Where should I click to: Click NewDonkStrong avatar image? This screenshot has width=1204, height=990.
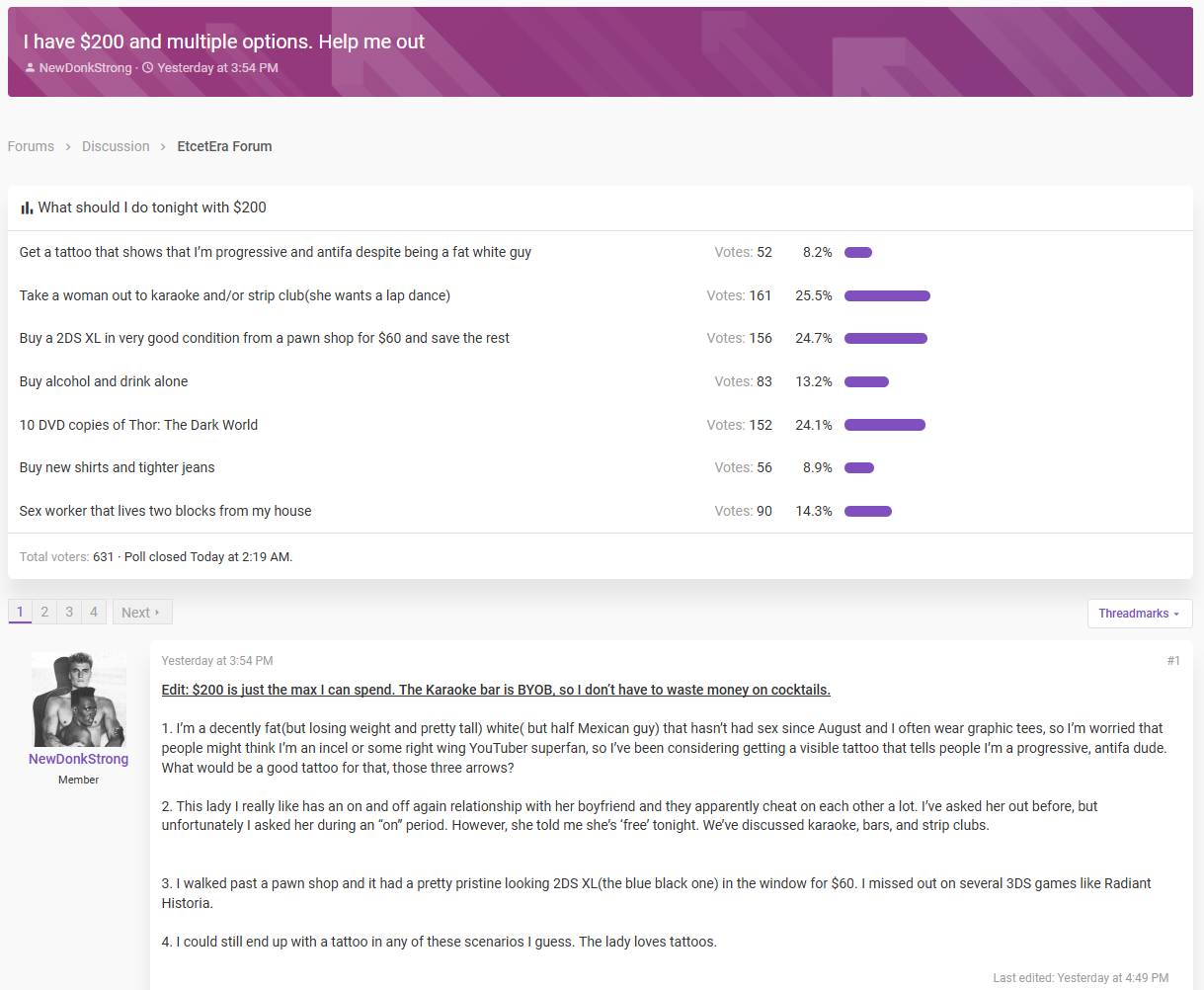(79, 700)
